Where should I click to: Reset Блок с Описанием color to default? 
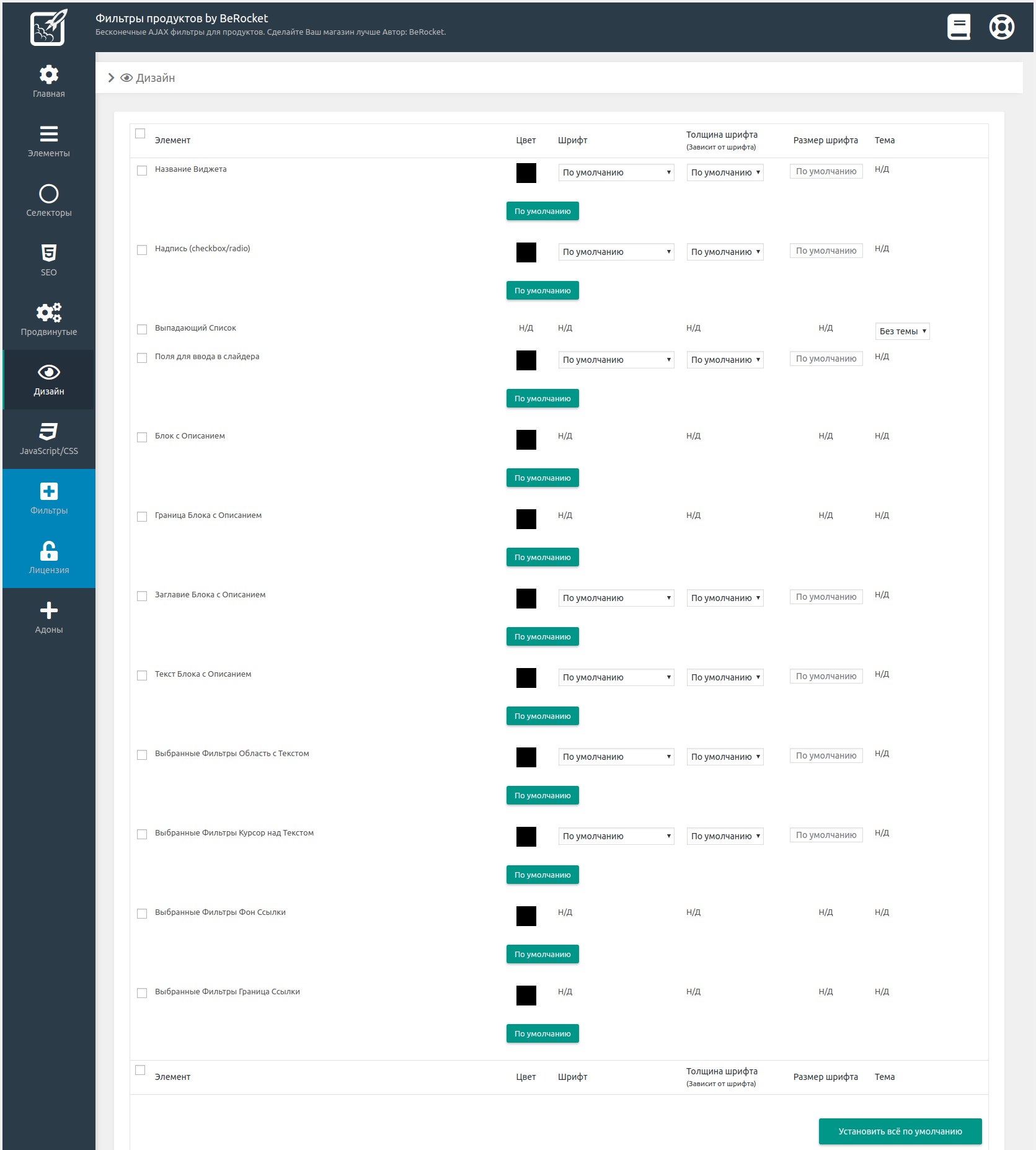pos(542,478)
